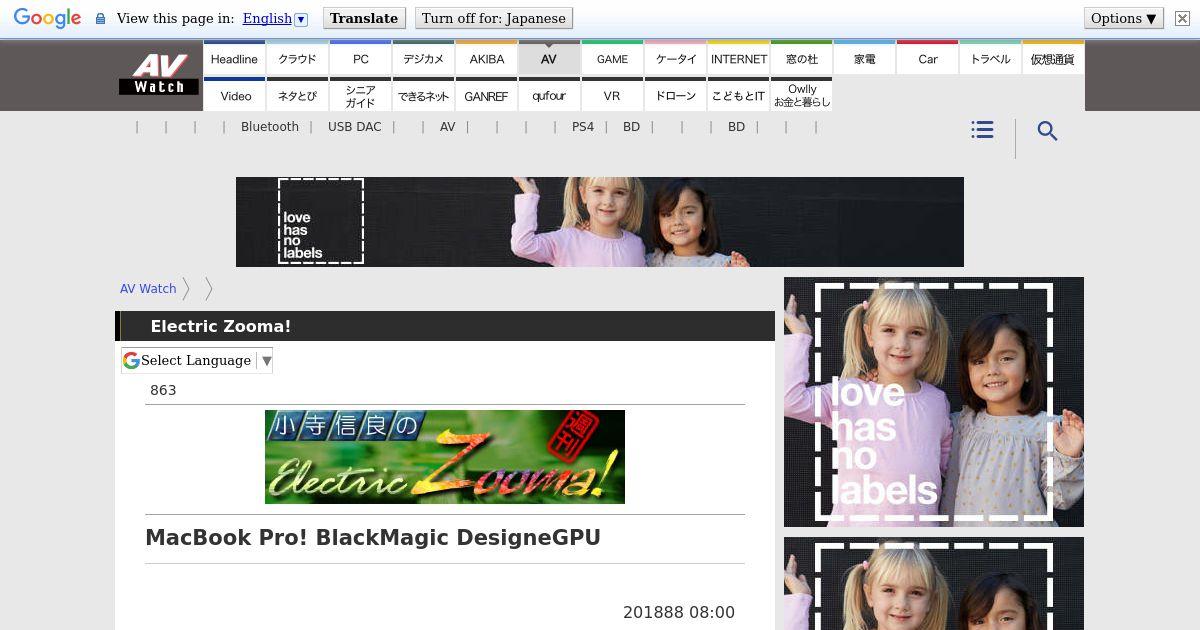Select the AV tab
1200x630 pixels.
click(x=549, y=58)
